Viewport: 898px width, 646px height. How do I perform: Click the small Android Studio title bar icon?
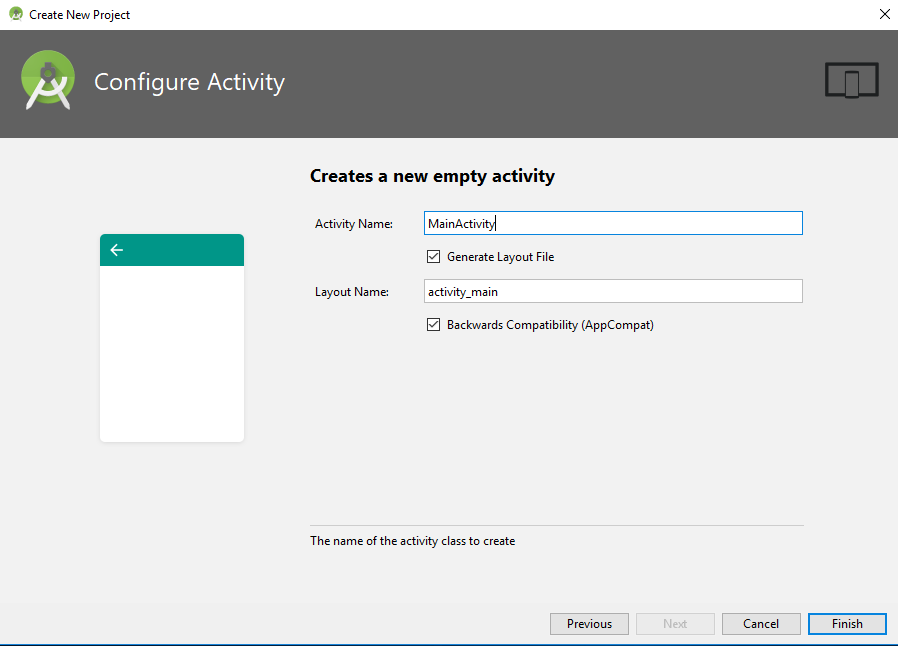pyautogui.click(x=15, y=15)
